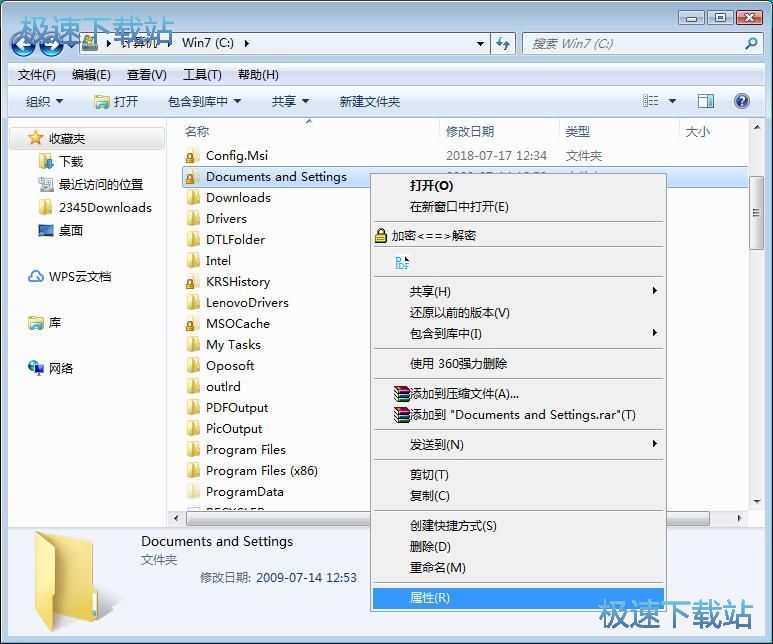
Task: Choose 删除(D) from context menu
Action: pyautogui.click(x=518, y=547)
